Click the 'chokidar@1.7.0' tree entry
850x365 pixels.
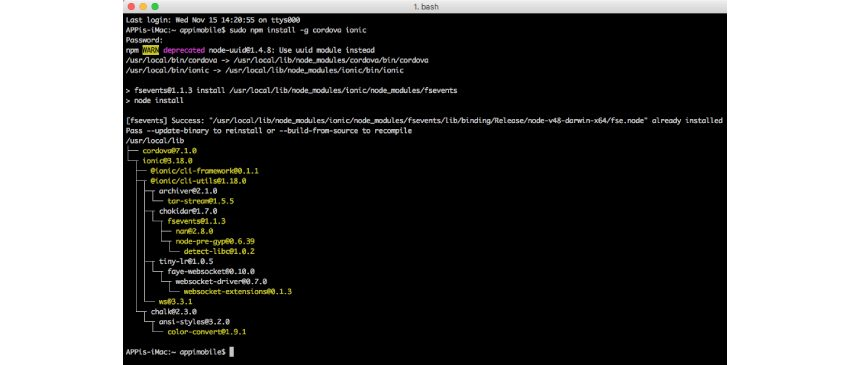pyautogui.click(x=188, y=211)
